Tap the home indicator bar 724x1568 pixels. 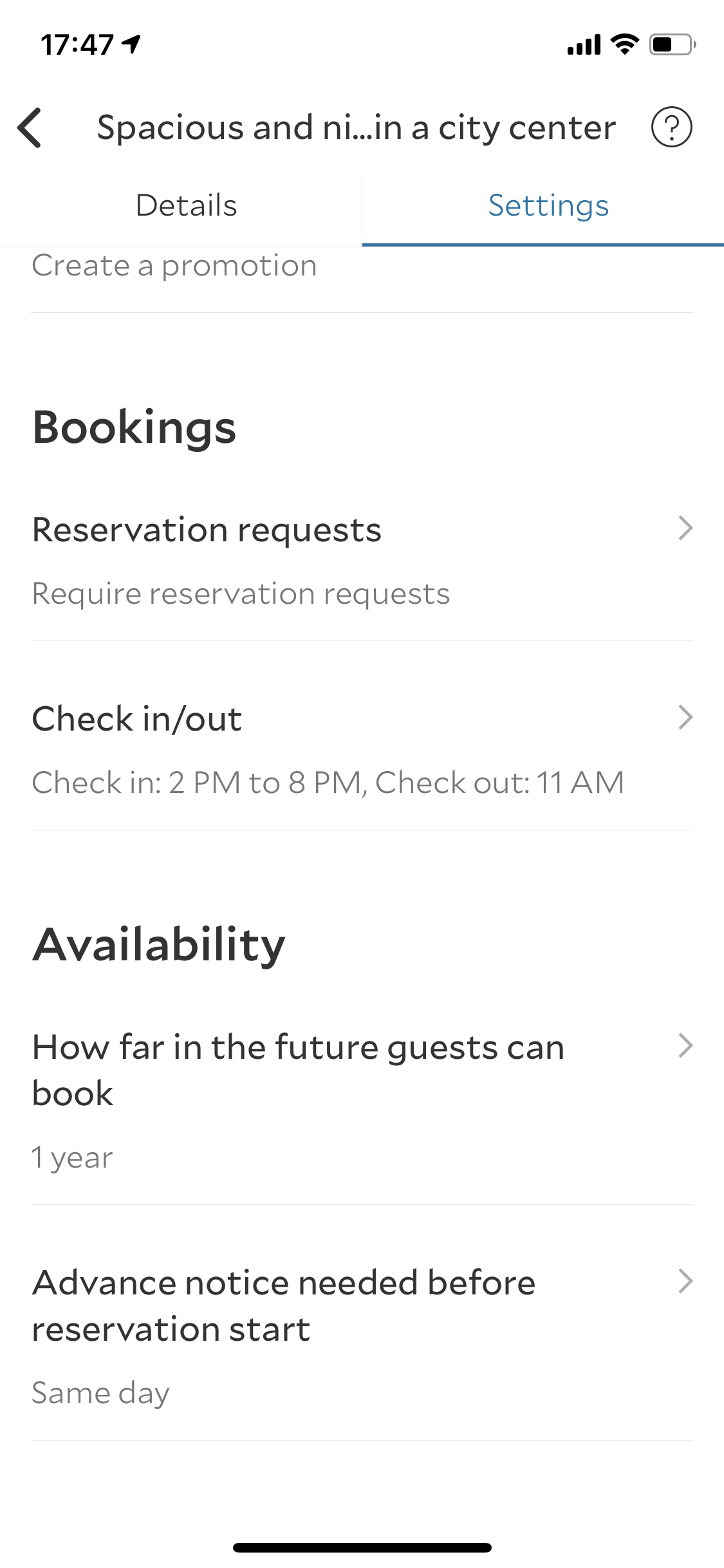point(362,1547)
